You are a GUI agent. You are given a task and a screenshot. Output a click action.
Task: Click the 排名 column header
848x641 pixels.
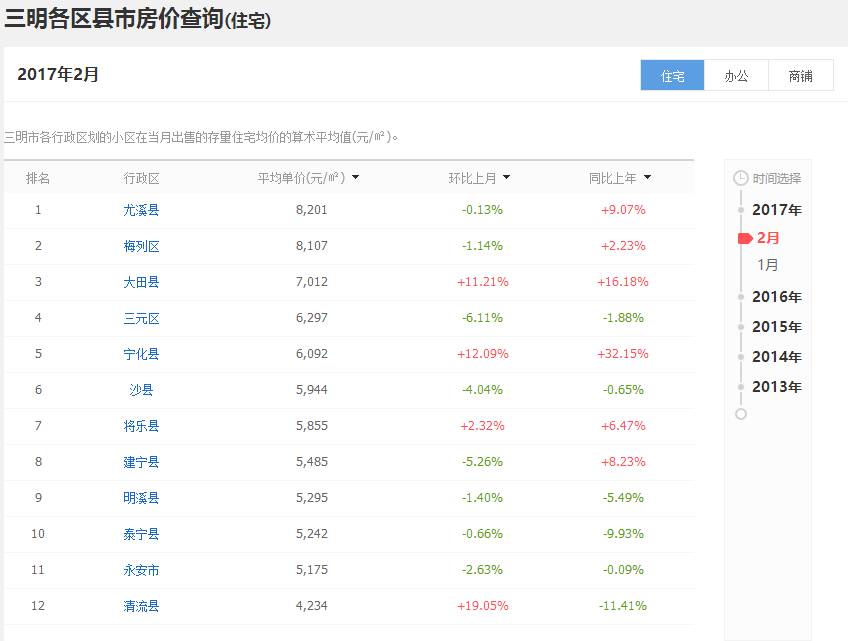coord(38,178)
